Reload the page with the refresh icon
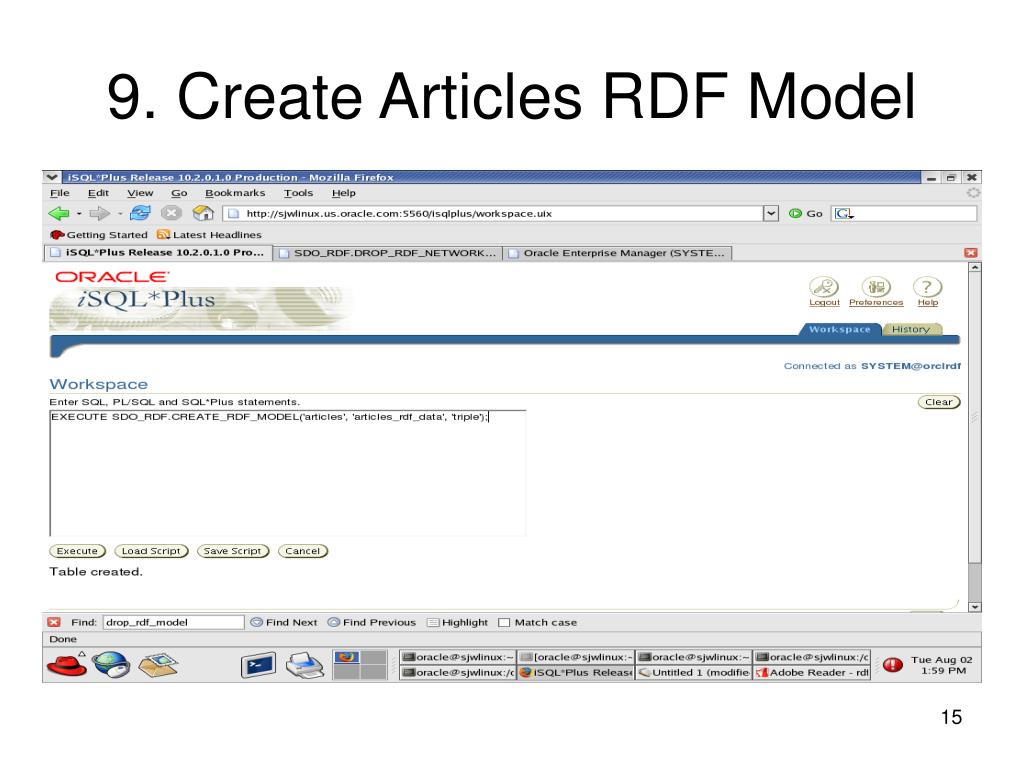Viewport: 1024px width, 768px height. click(x=140, y=213)
